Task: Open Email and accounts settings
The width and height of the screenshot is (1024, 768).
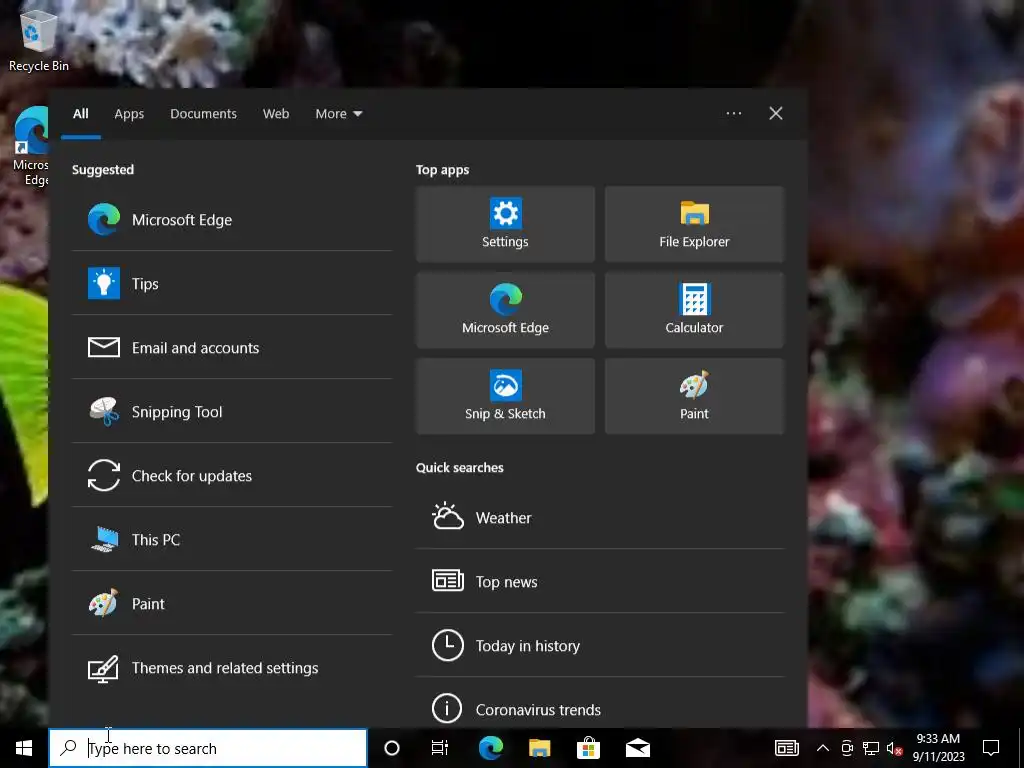Action: 232,347
